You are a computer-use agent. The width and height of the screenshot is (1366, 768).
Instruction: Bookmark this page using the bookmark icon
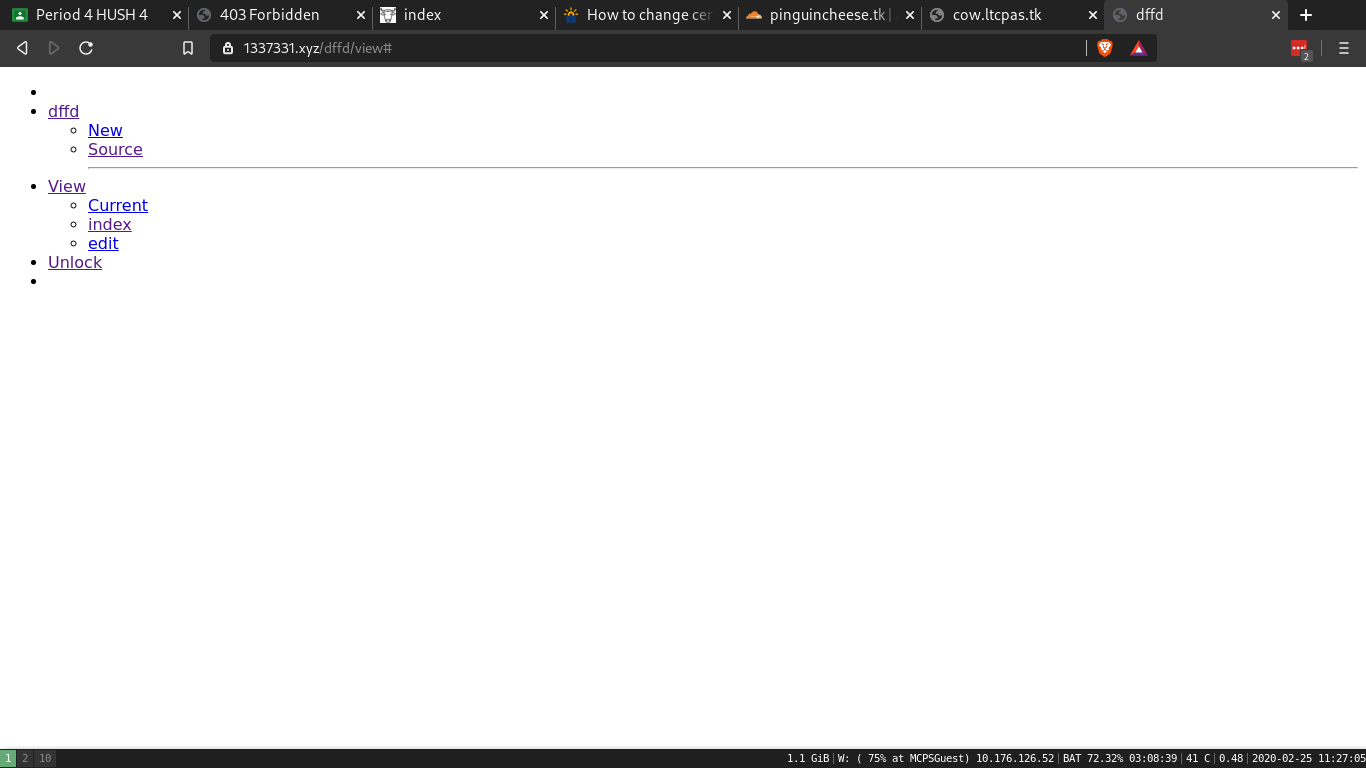pos(187,48)
